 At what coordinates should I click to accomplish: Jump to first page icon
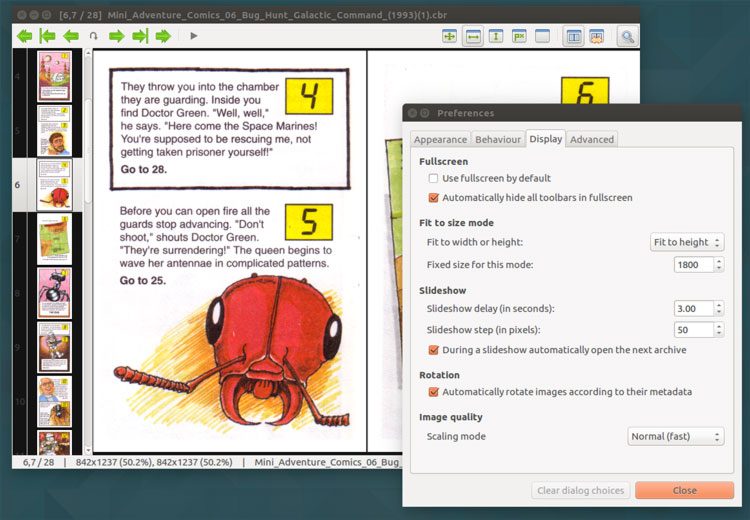pyautogui.click(x=47, y=36)
